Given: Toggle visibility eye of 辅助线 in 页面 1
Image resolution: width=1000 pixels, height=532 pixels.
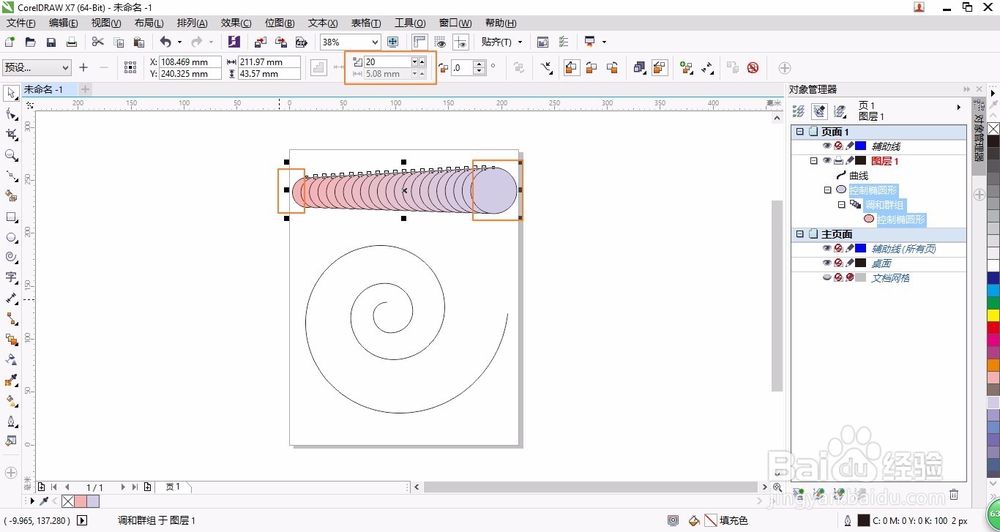Looking at the screenshot, I should click(x=827, y=146).
